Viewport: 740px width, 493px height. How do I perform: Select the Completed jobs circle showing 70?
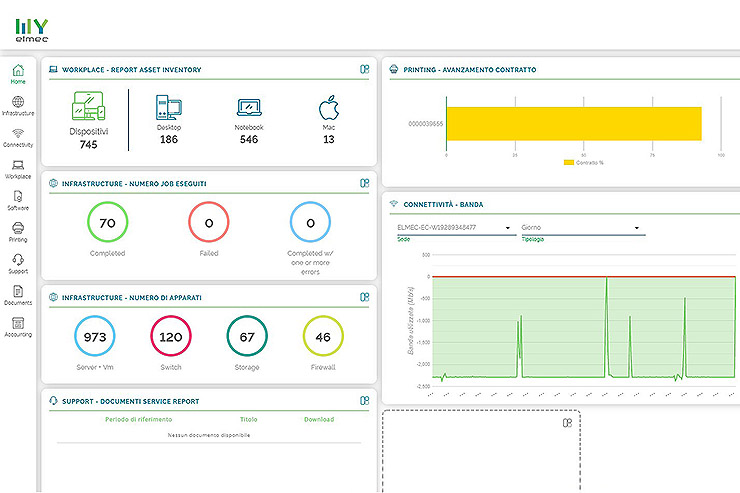click(108, 223)
